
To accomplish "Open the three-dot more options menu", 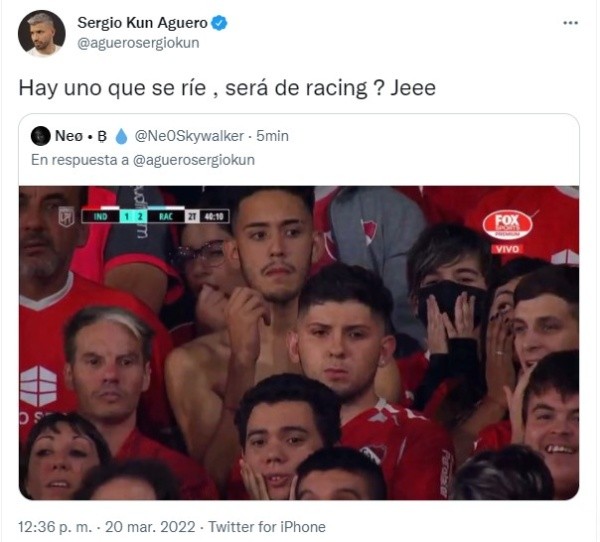I will pos(570,23).
